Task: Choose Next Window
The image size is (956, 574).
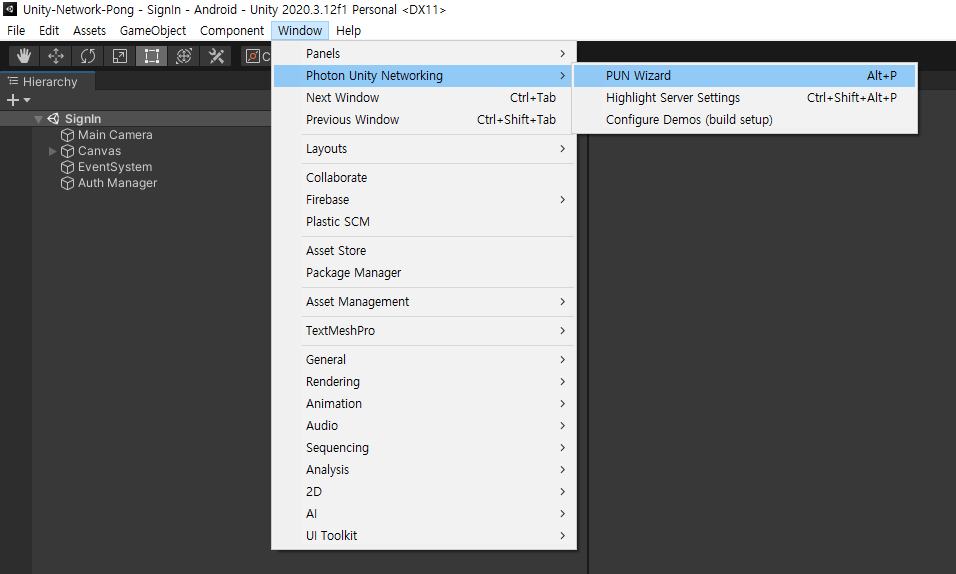Action: click(424, 98)
